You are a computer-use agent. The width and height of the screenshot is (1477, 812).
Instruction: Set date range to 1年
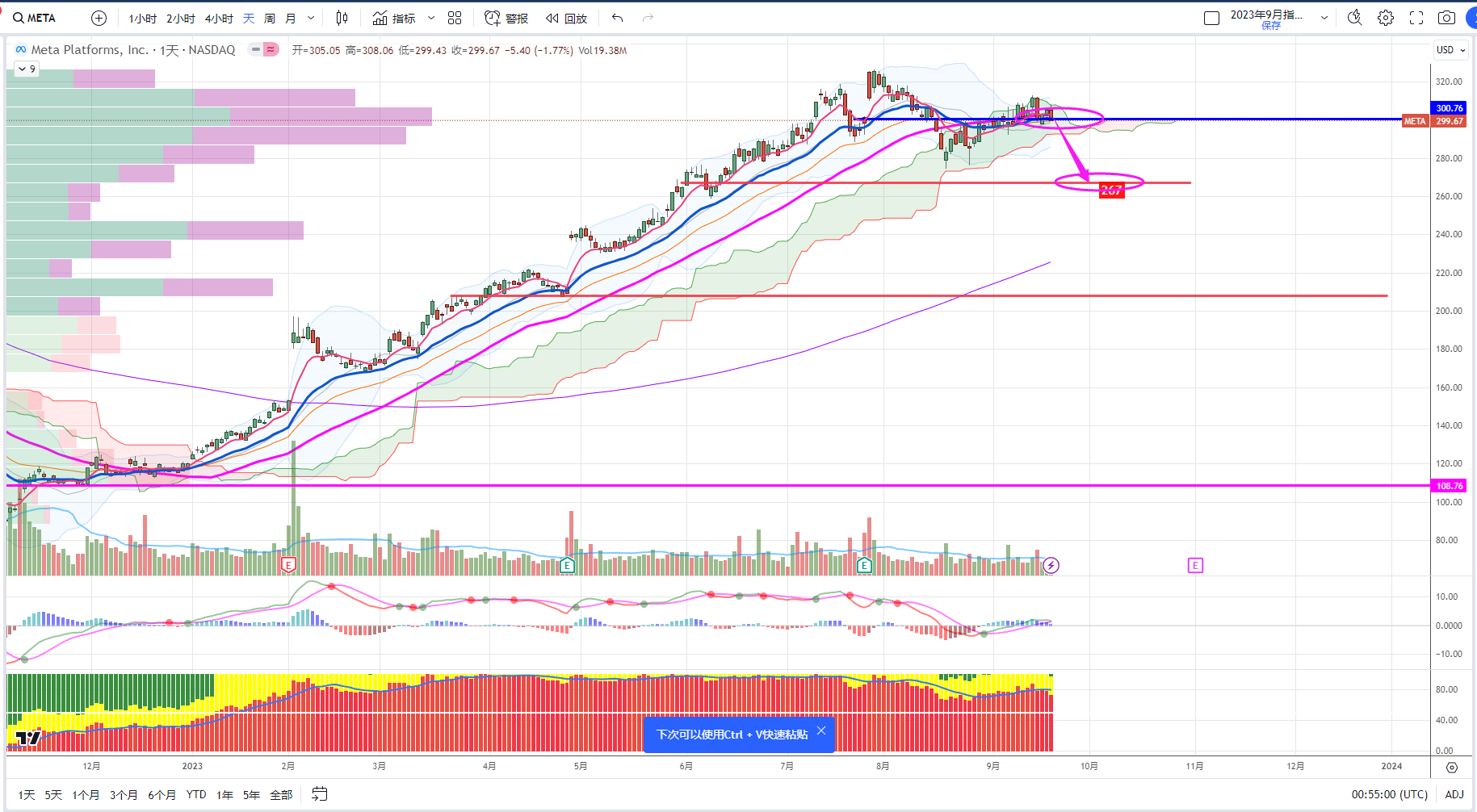click(x=224, y=795)
